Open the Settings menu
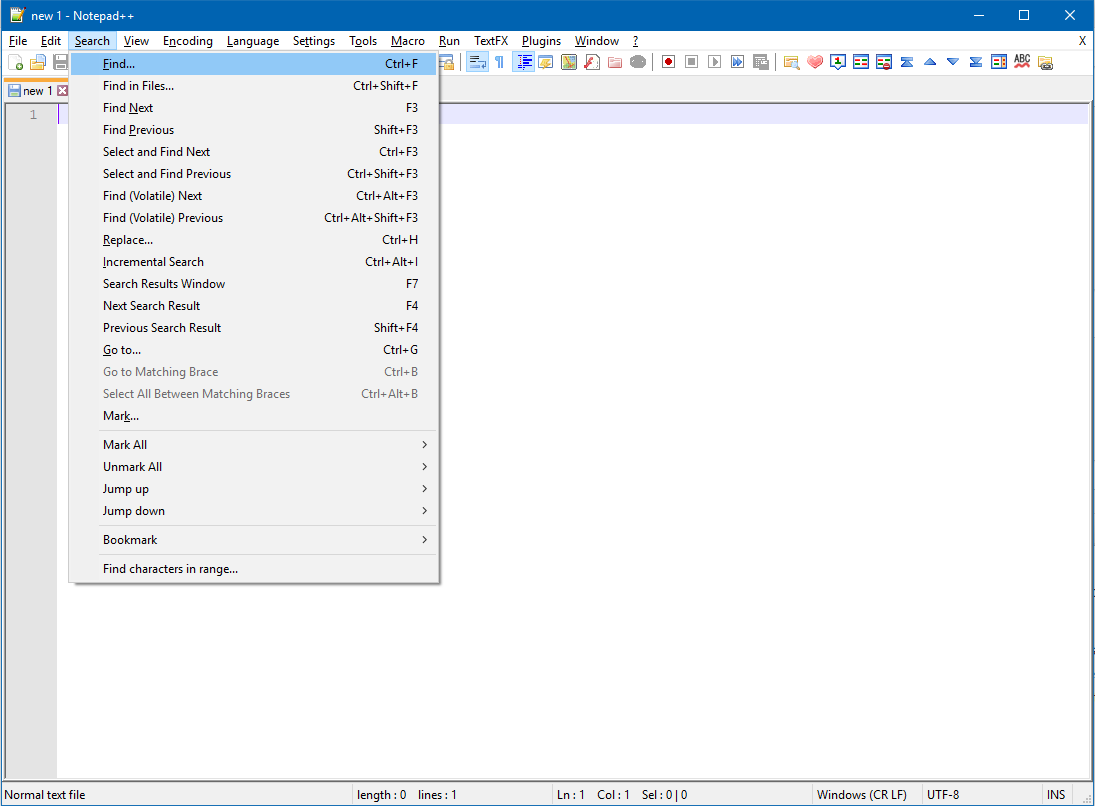 314,41
